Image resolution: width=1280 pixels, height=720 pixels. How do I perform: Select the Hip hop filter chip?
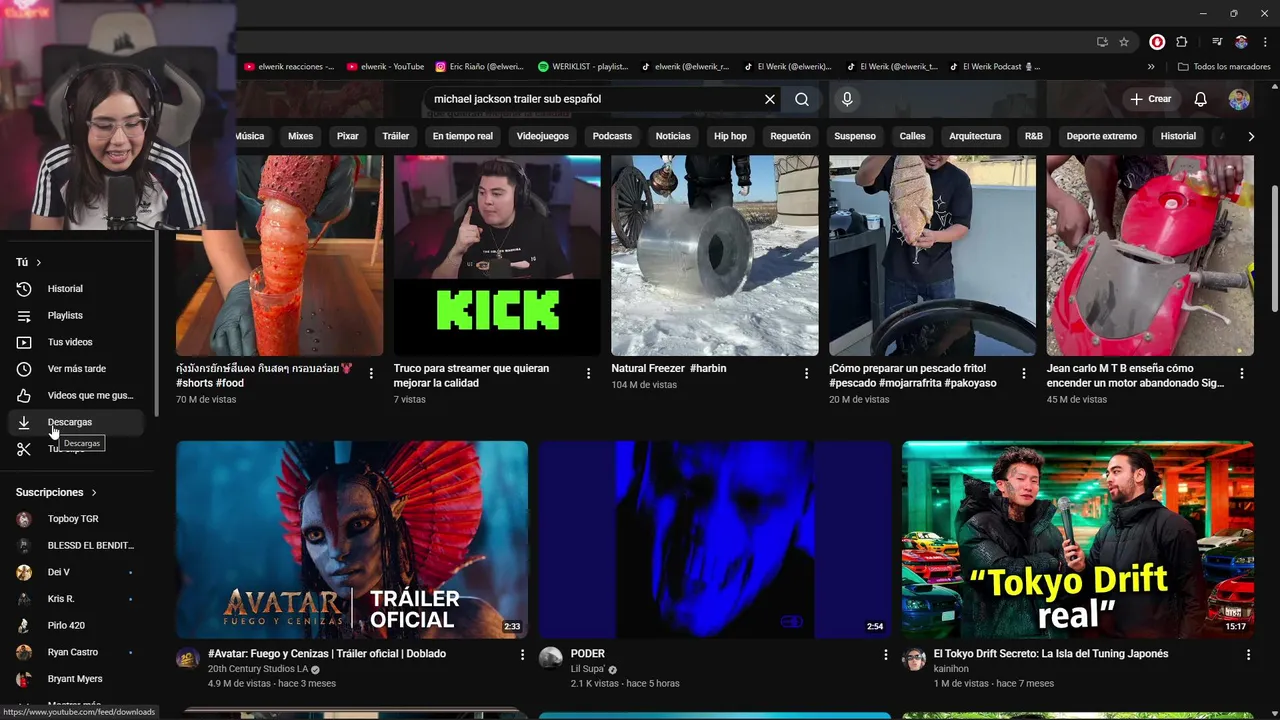[730, 136]
